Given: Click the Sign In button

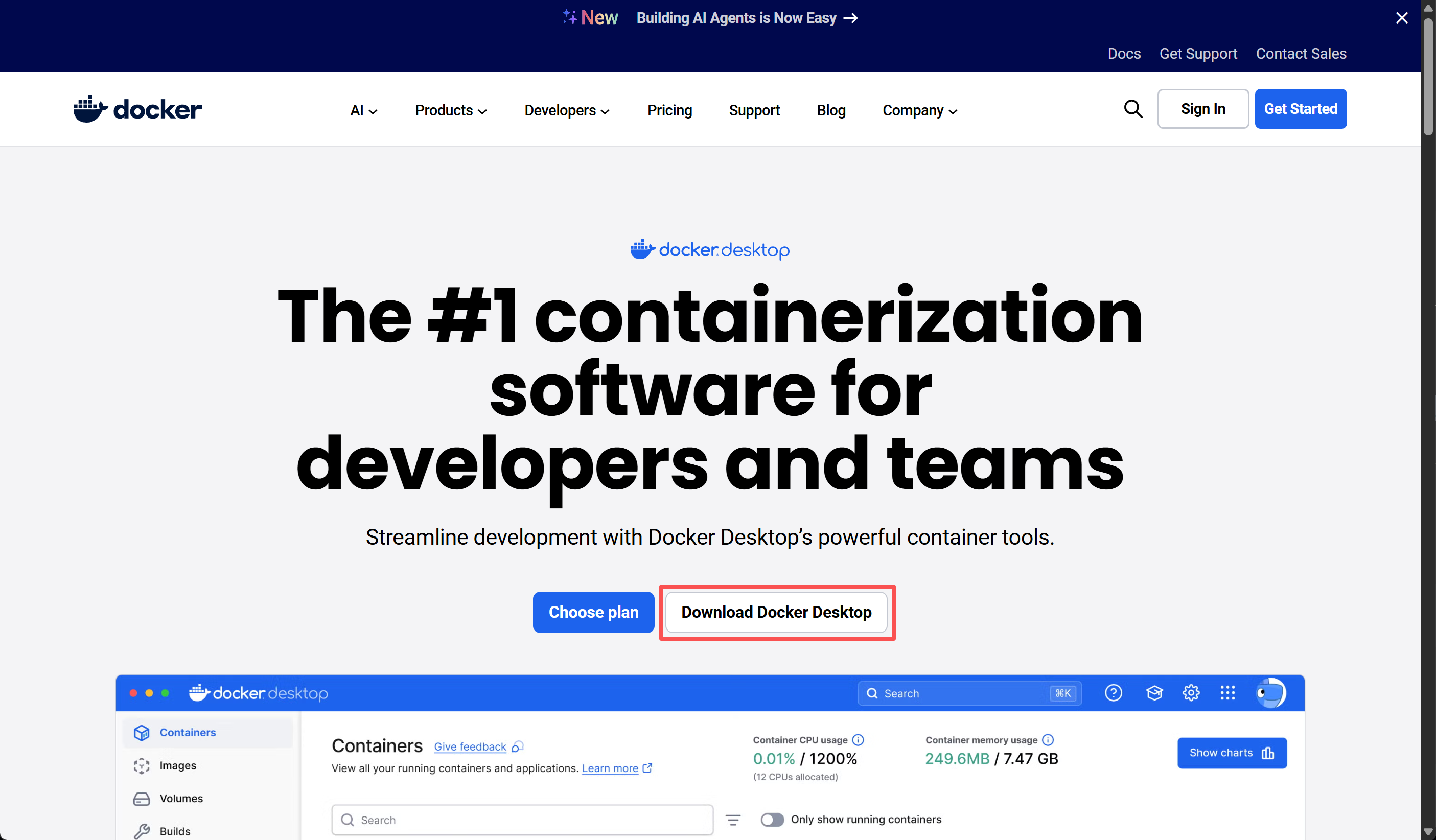Looking at the screenshot, I should coord(1203,109).
